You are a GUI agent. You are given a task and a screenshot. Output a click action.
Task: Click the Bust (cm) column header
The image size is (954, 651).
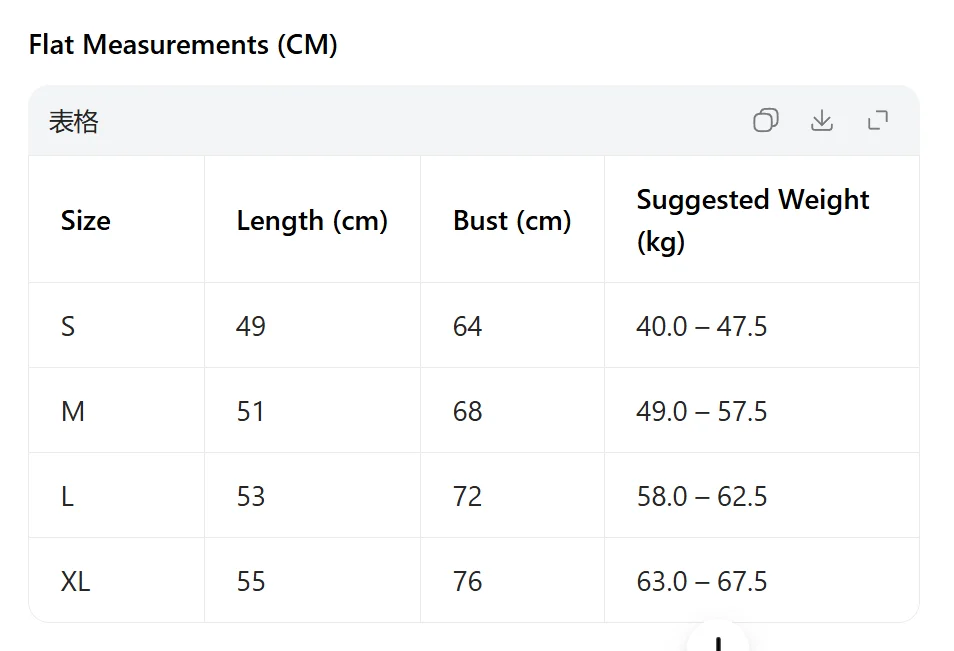click(x=512, y=220)
